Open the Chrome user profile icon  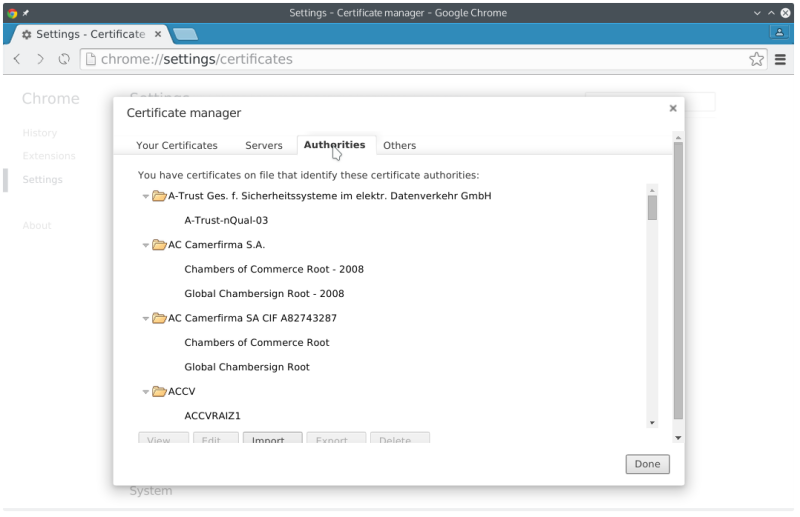pyautogui.click(x=780, y=32)
